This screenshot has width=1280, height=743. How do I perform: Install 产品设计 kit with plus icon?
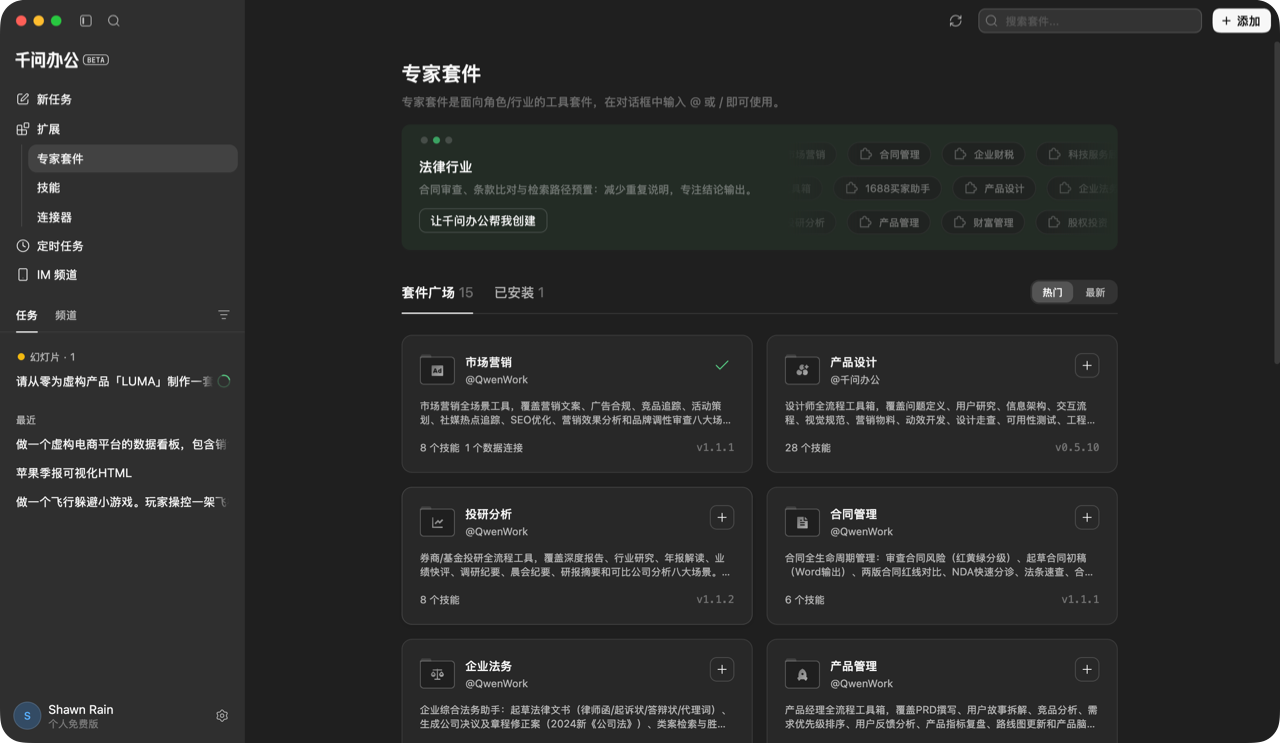1087,366
